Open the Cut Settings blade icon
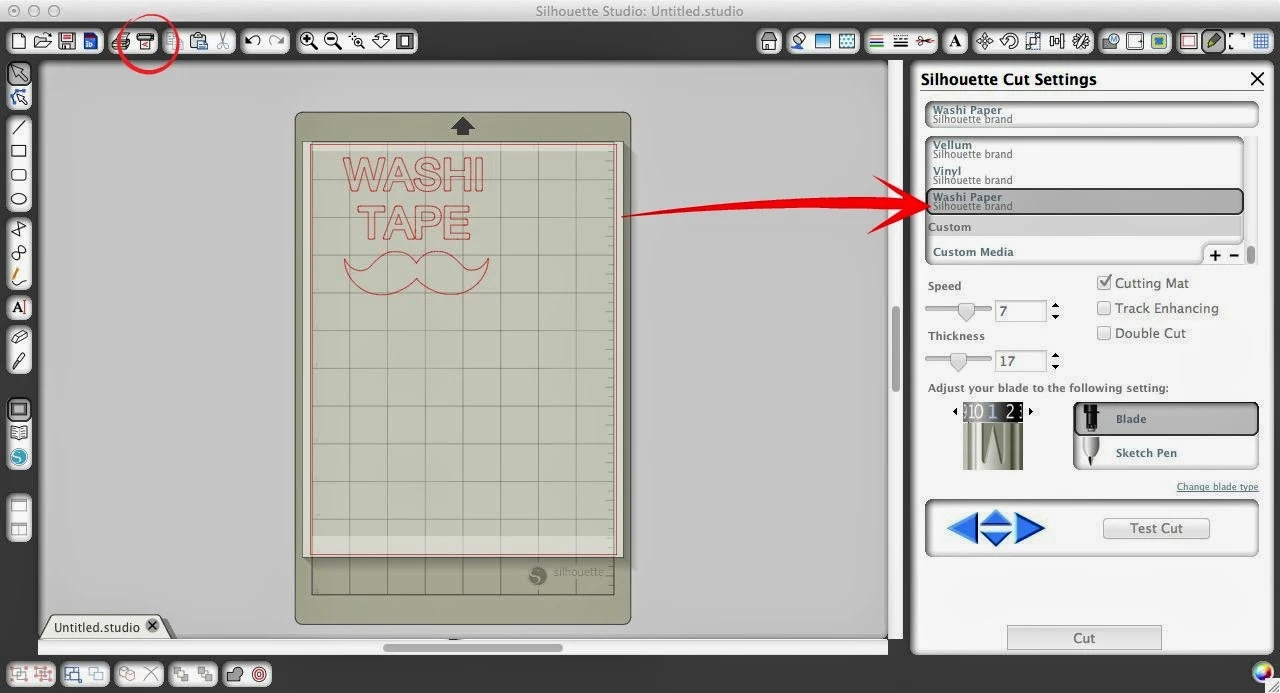The height and width of the screenshot is (693, 1280). pyautogui.click(x=1213, y=41)
